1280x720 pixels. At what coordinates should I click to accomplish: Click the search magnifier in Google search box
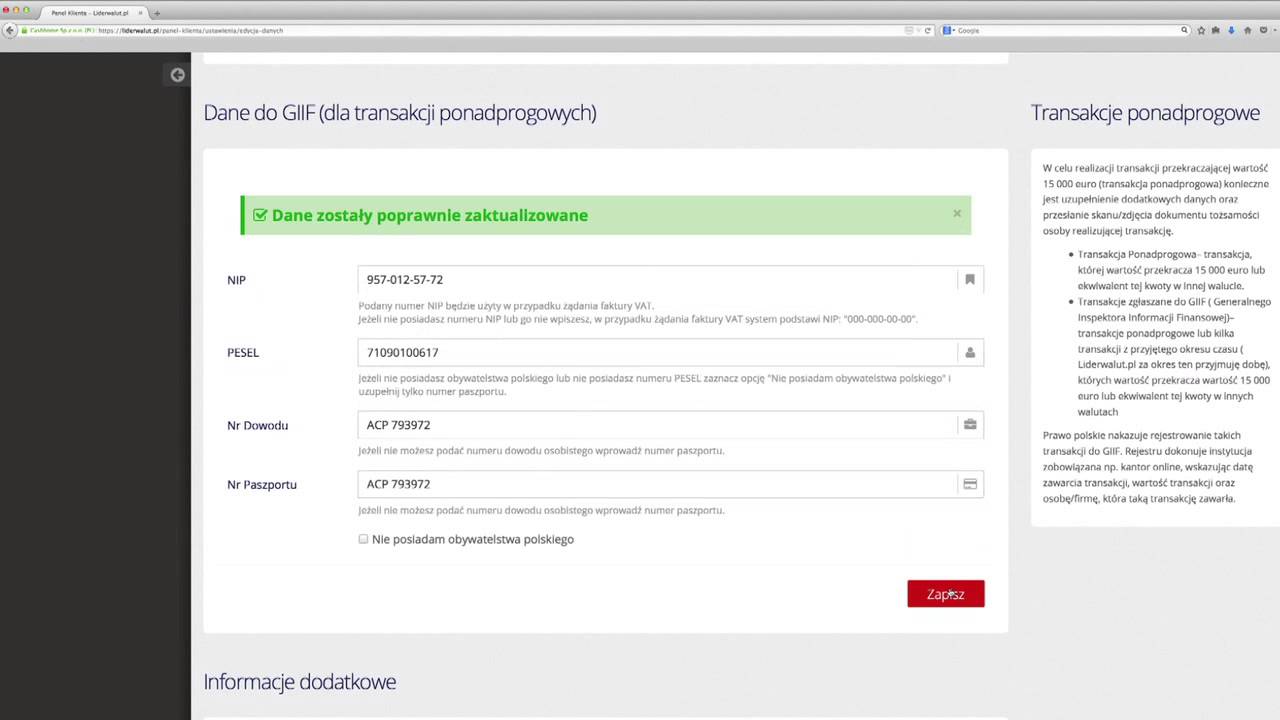(1184, 30)
